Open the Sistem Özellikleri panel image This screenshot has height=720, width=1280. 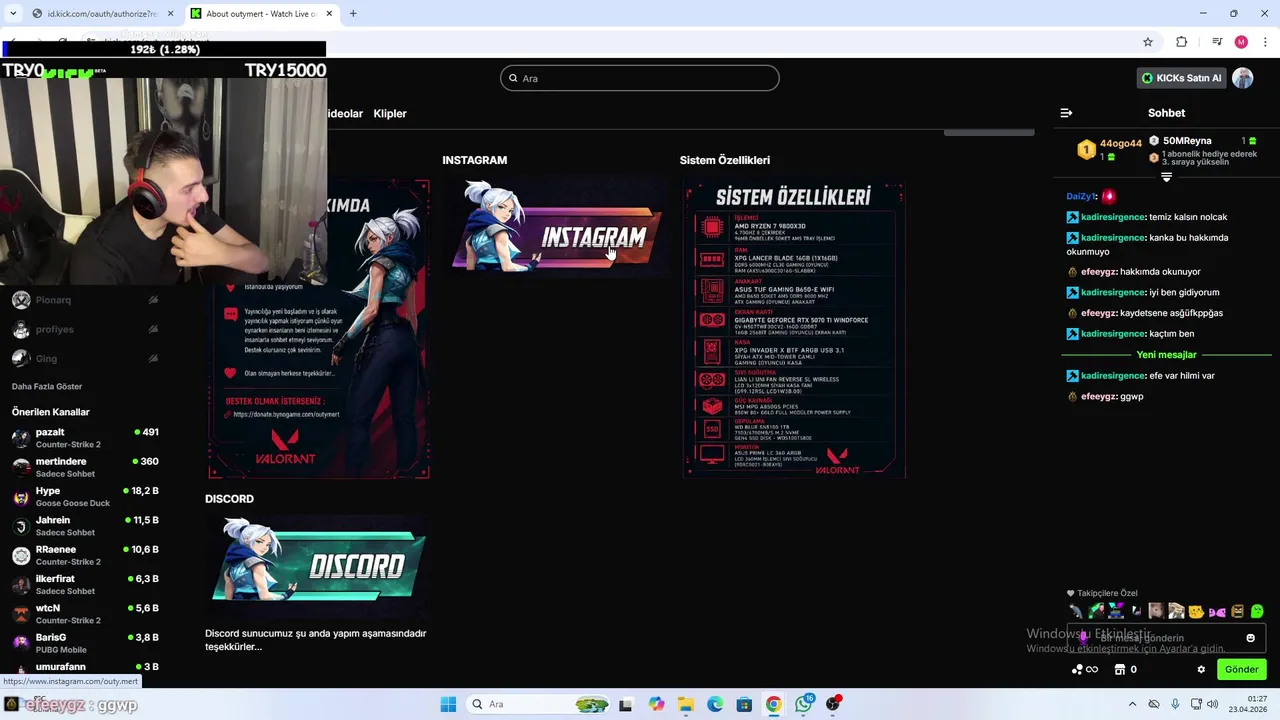[795, 330]
